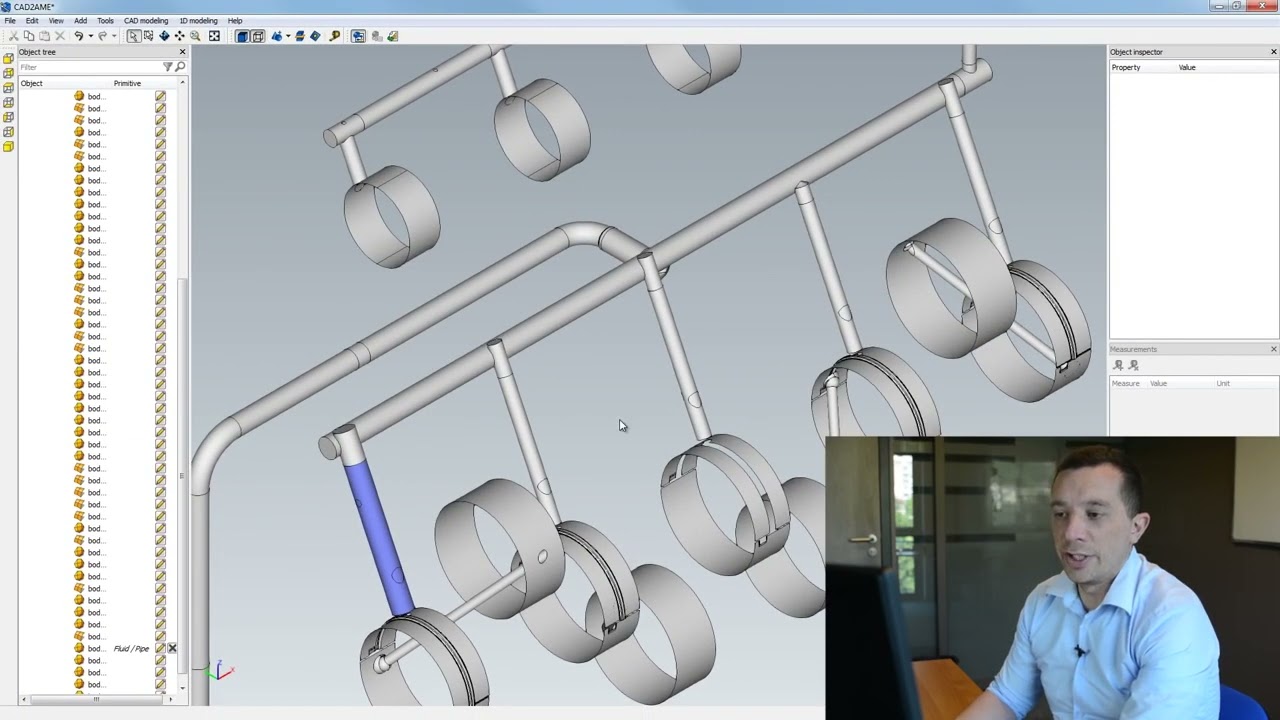Select the box selection tool
The image size is (1280, 720).
point(148,36)
